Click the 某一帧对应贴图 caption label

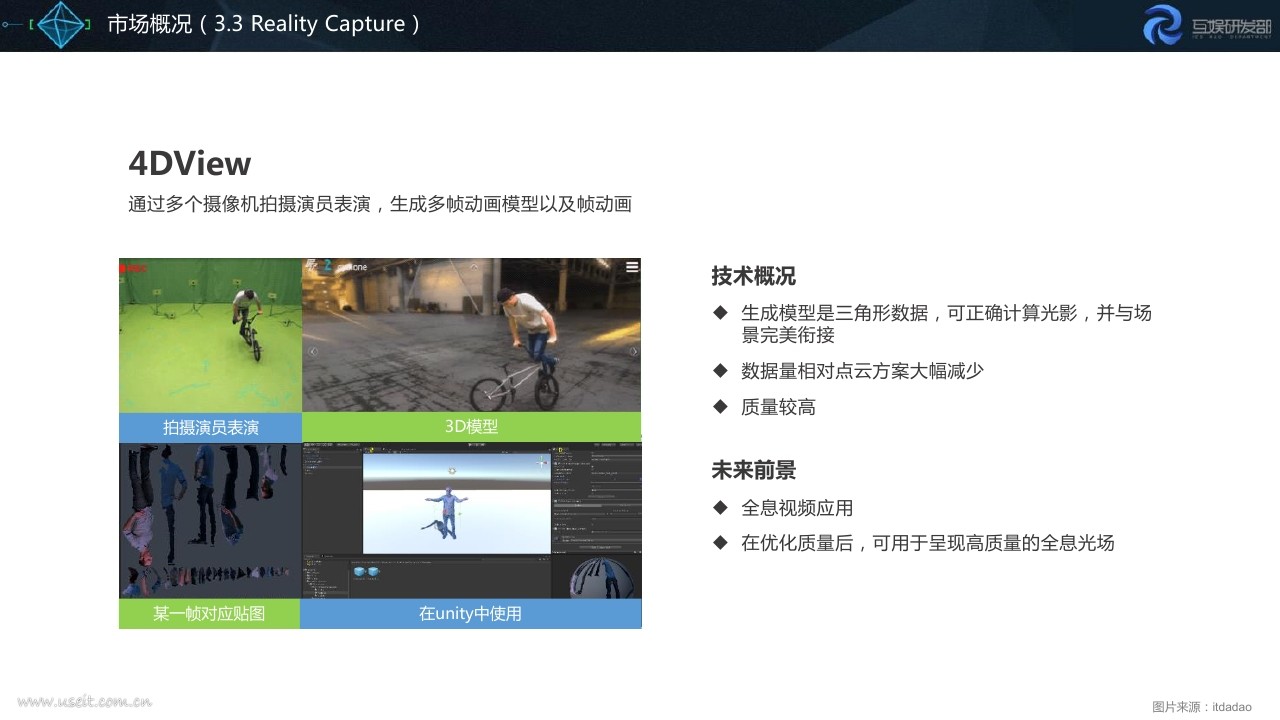tap(209, 614)
